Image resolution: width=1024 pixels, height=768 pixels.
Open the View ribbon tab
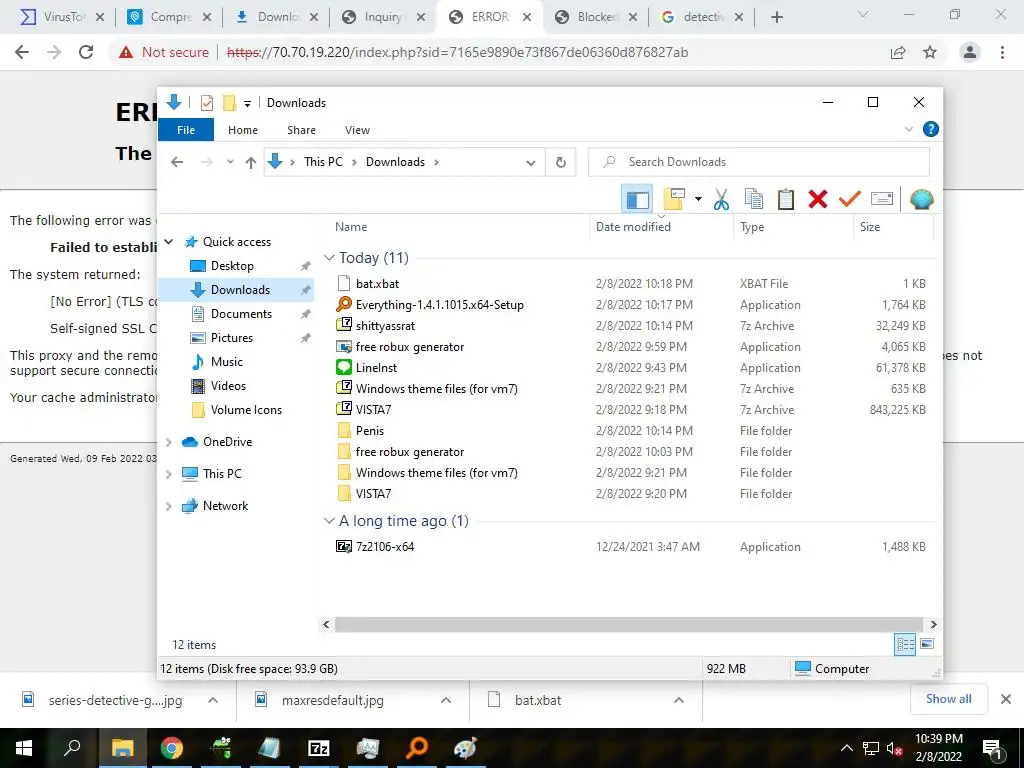click(x=357, y=130)
